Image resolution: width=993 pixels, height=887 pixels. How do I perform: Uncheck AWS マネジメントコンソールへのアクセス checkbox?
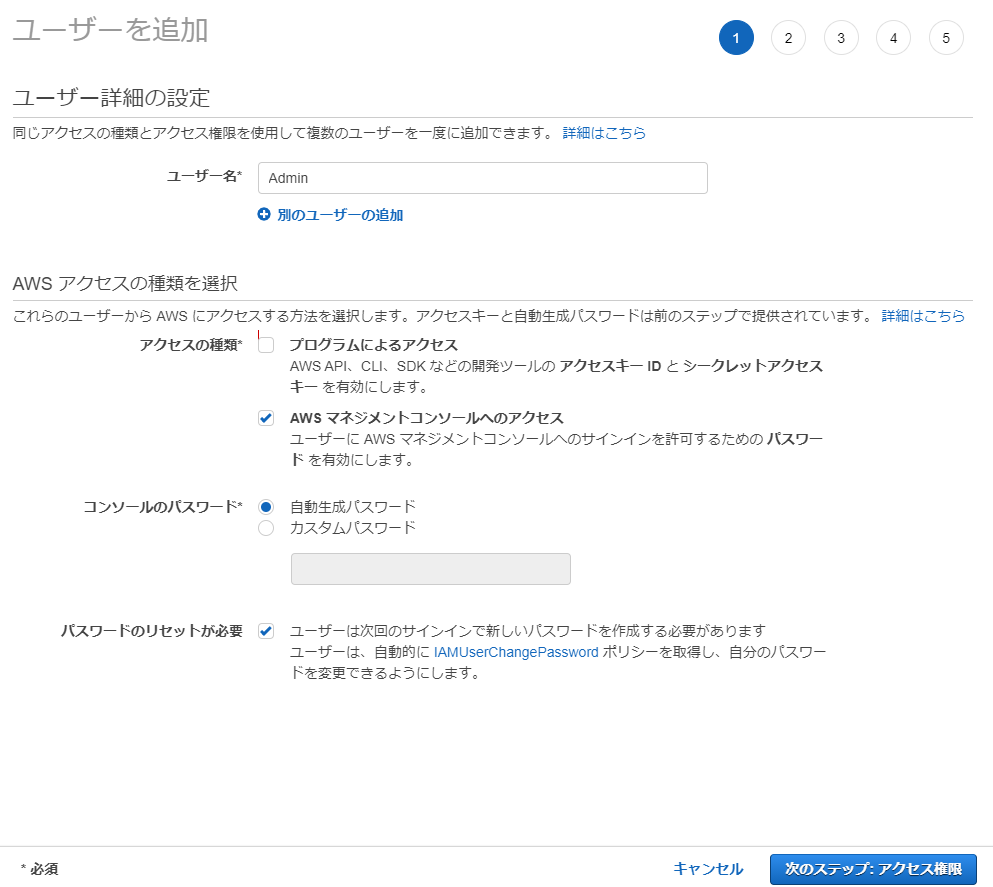pos(266,418)
